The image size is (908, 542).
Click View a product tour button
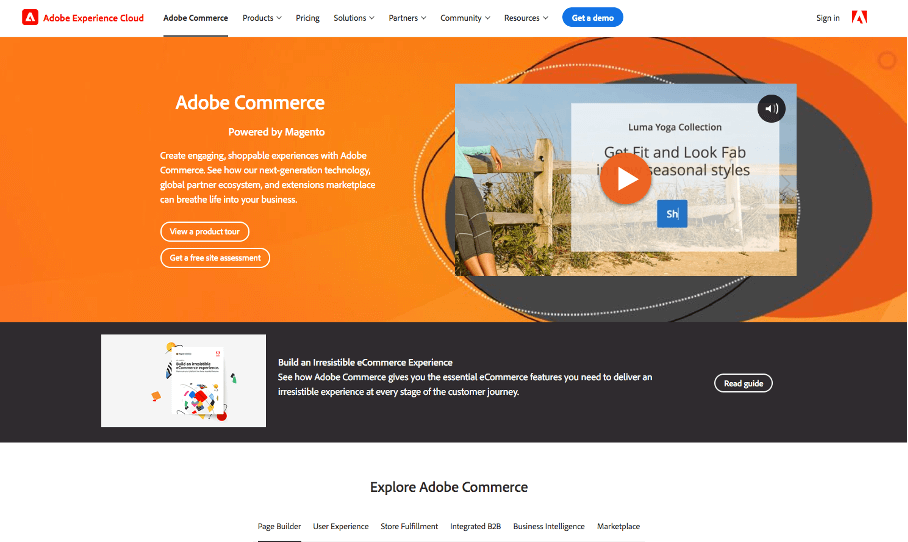[x=204, y=232]
